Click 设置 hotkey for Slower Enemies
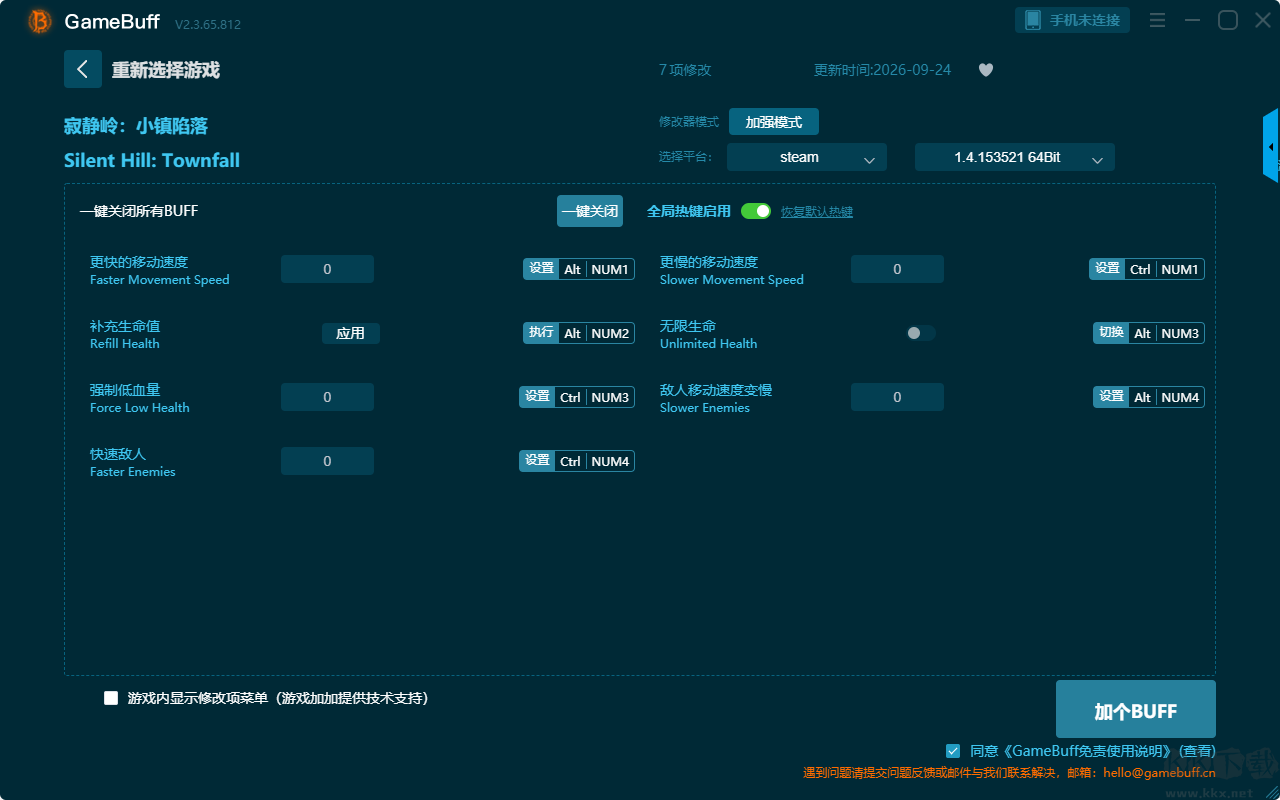Viewport: 1280px width, 800px height. 1111,397
